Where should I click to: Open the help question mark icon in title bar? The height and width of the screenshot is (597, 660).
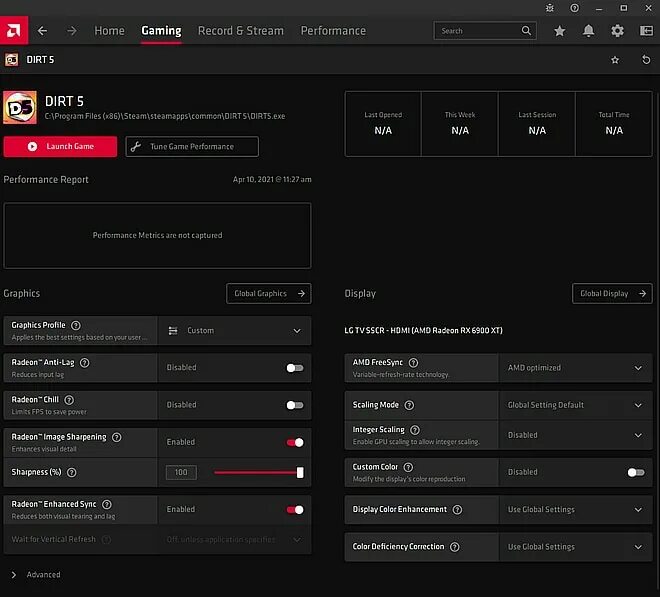575,8
